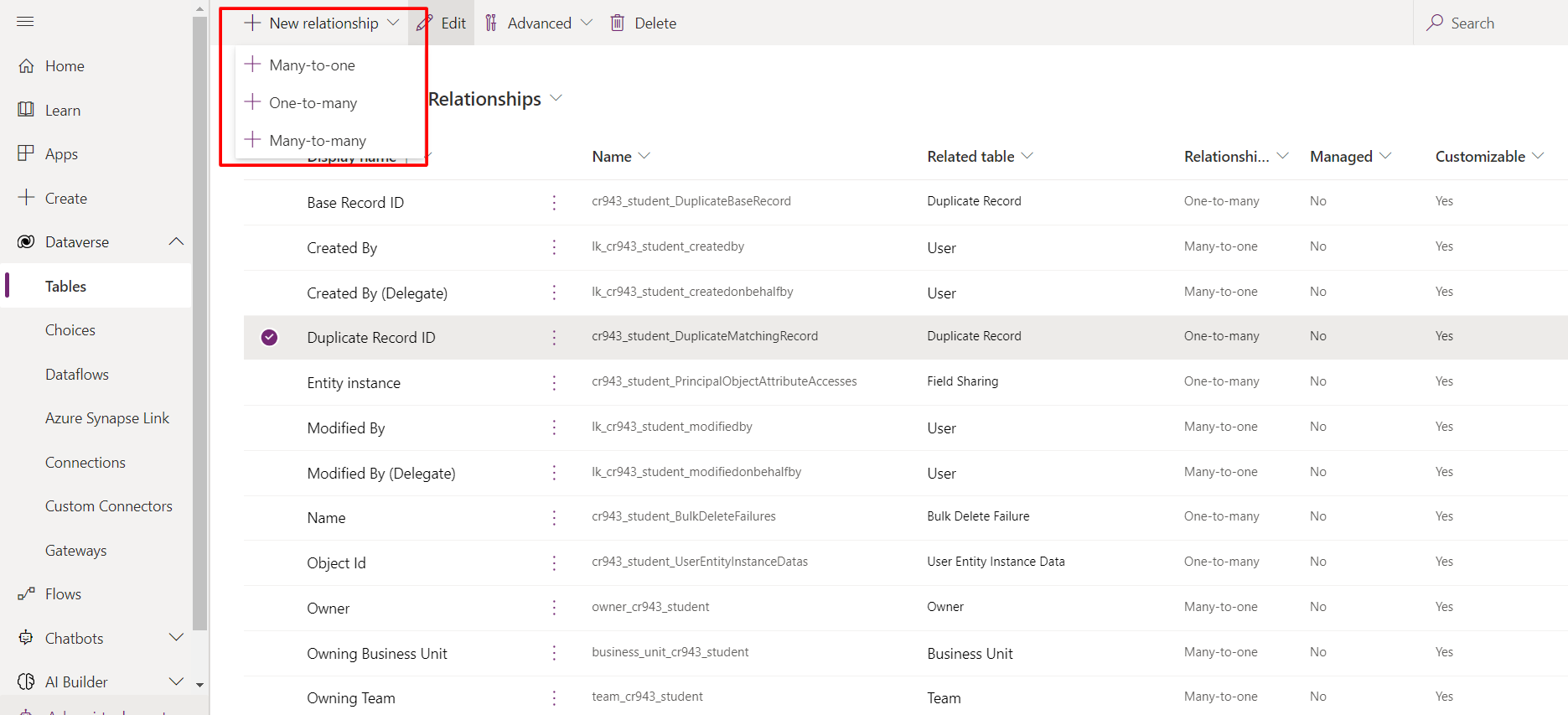Open Learn via its book icon
Screen dimensions: 1568x715
(x=26, y=110)
